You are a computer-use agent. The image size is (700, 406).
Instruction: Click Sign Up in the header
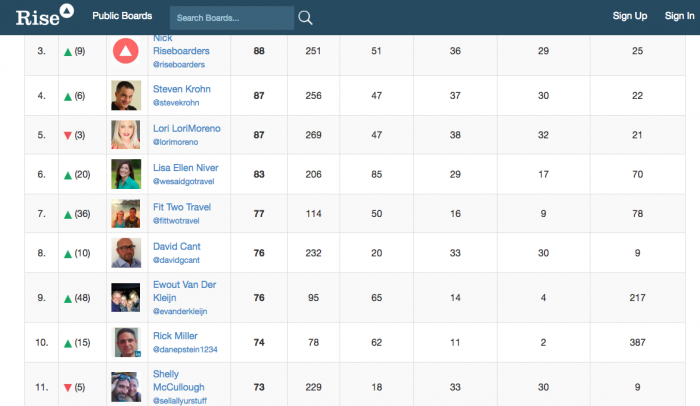(630, 16)
